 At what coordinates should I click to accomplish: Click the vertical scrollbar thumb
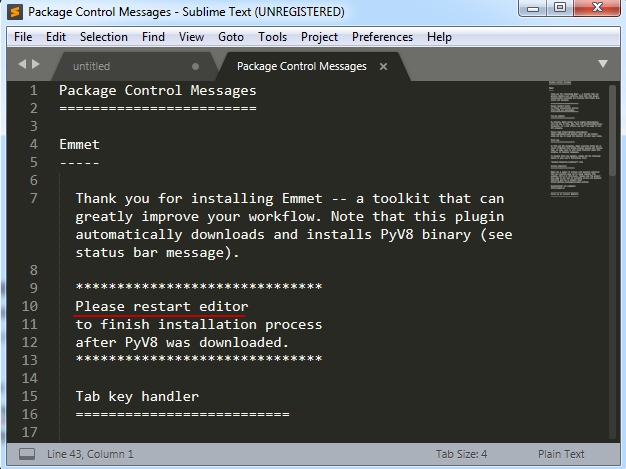pyautogui.click(x=612, y=131)
